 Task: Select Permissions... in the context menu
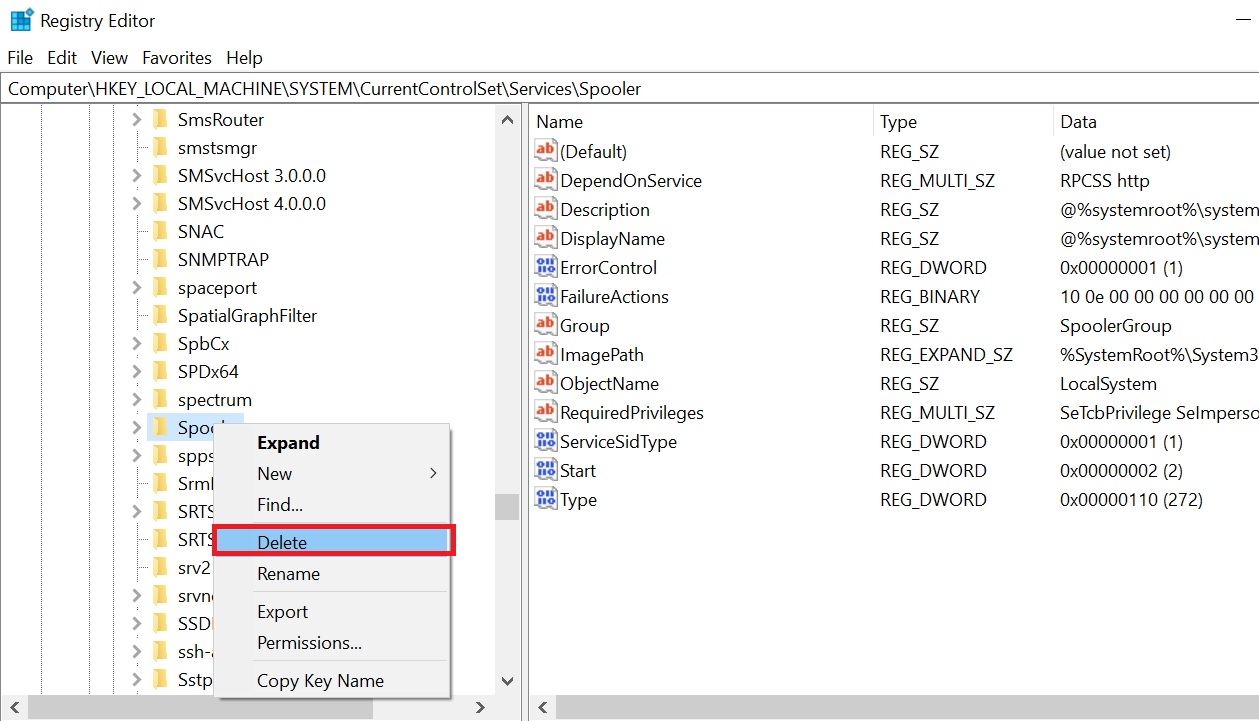[x=309, y=643]
